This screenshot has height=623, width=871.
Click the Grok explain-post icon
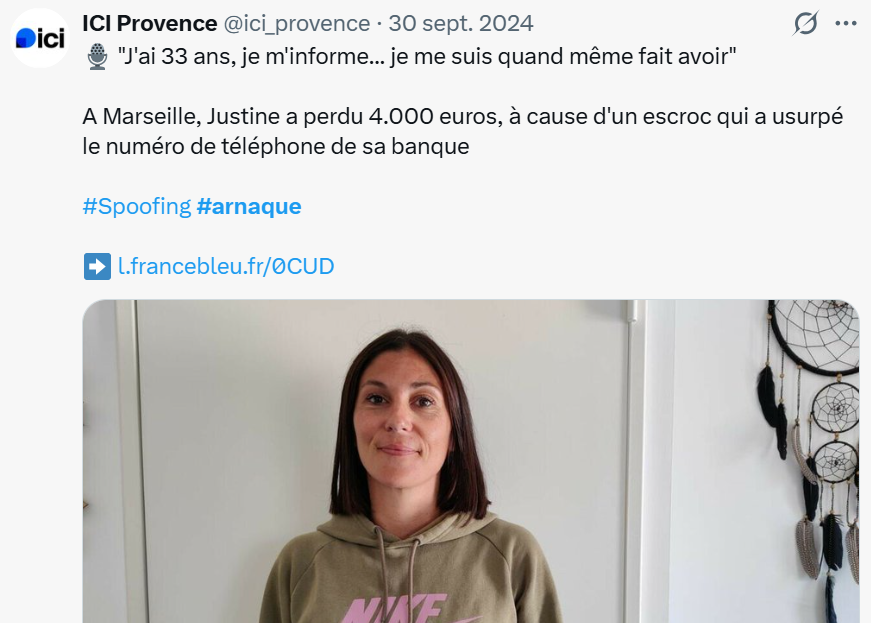pyautogui.click(x=805, y=23)
